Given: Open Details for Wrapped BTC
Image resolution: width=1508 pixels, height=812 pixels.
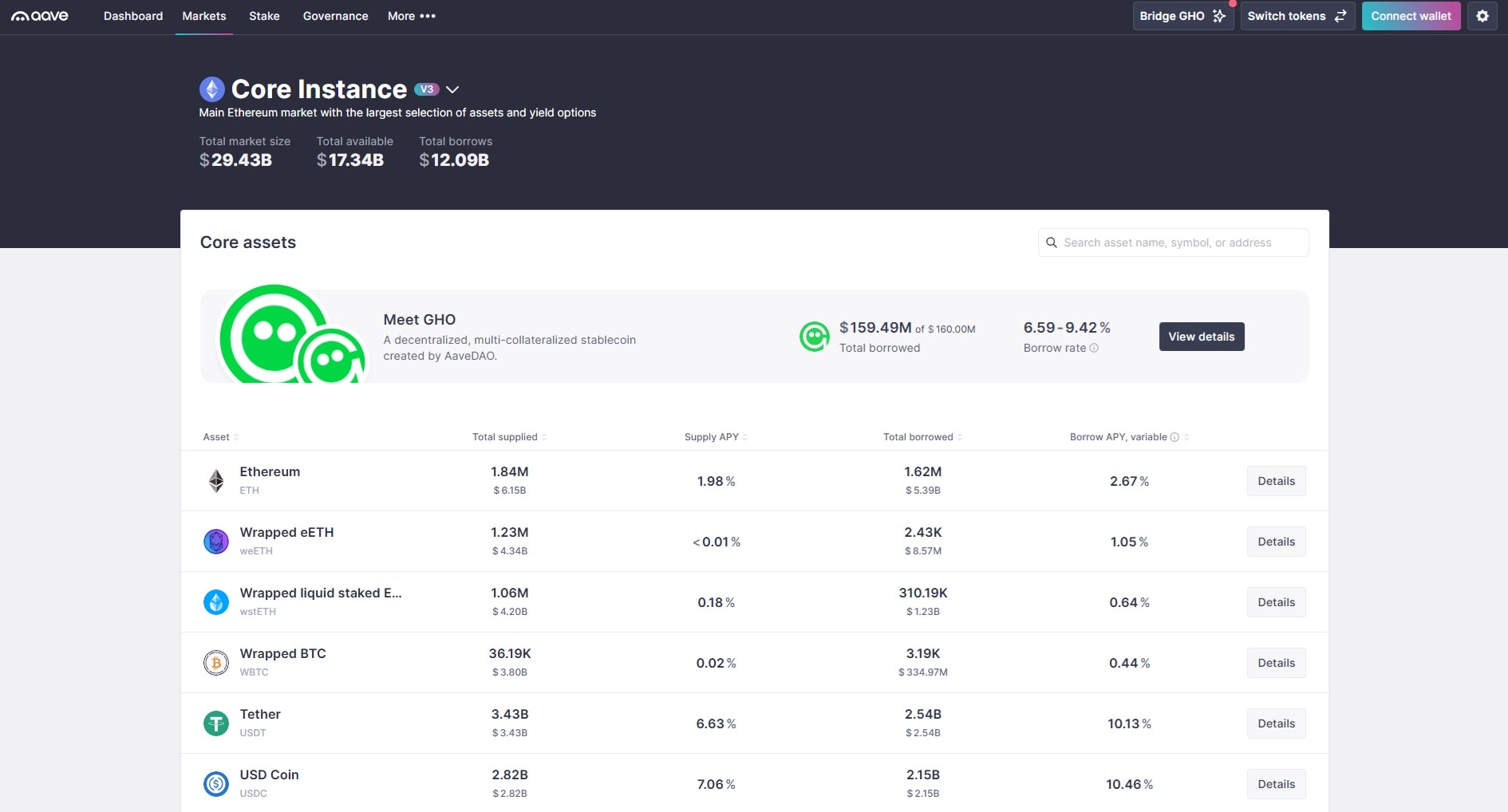Looking at the screenshot, I should pyautogui.click(x=1276, y=663).
